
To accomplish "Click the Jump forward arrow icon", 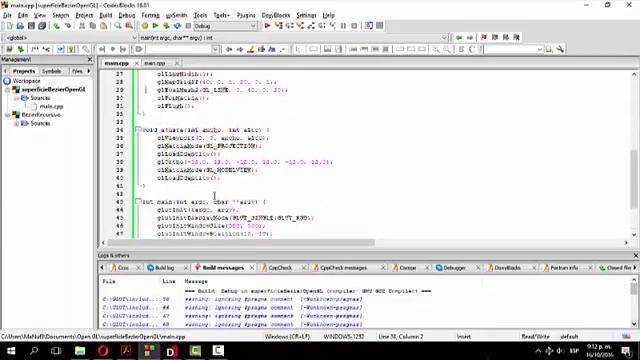I will pos(470,38).
